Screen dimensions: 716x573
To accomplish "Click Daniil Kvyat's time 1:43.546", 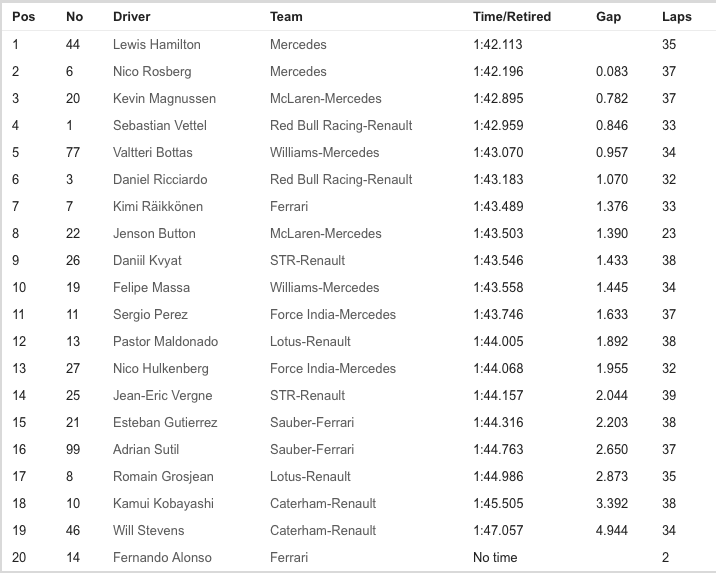I will [x=498, y=260].
